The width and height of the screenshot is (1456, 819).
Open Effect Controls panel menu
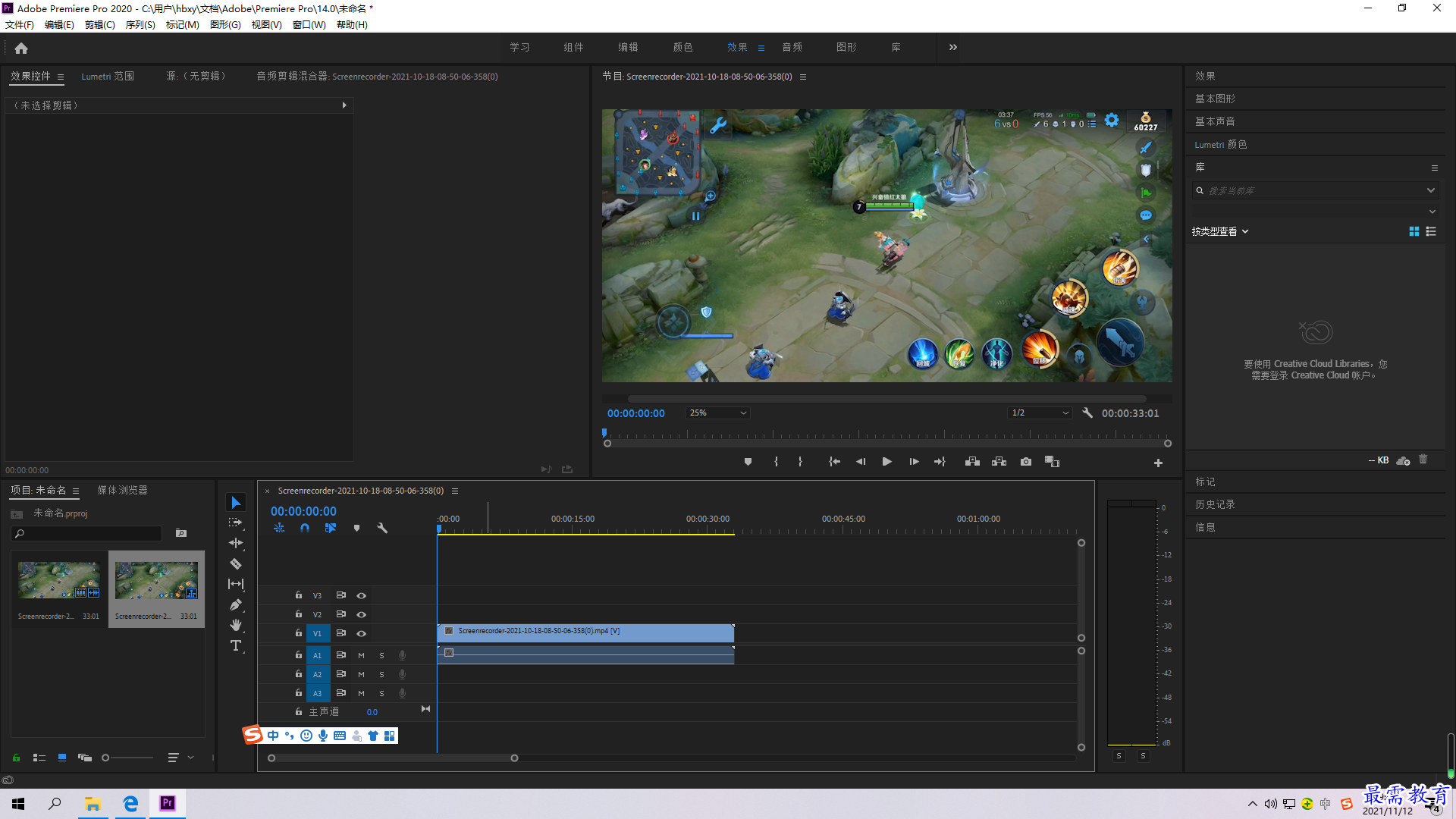pos(61,77)
